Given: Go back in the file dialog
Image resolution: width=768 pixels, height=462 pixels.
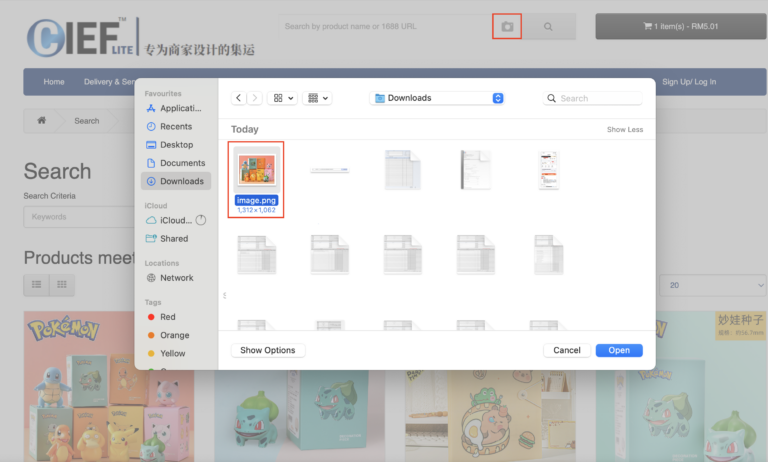Looking at the screenshot, I should click(x=239, y=98).
